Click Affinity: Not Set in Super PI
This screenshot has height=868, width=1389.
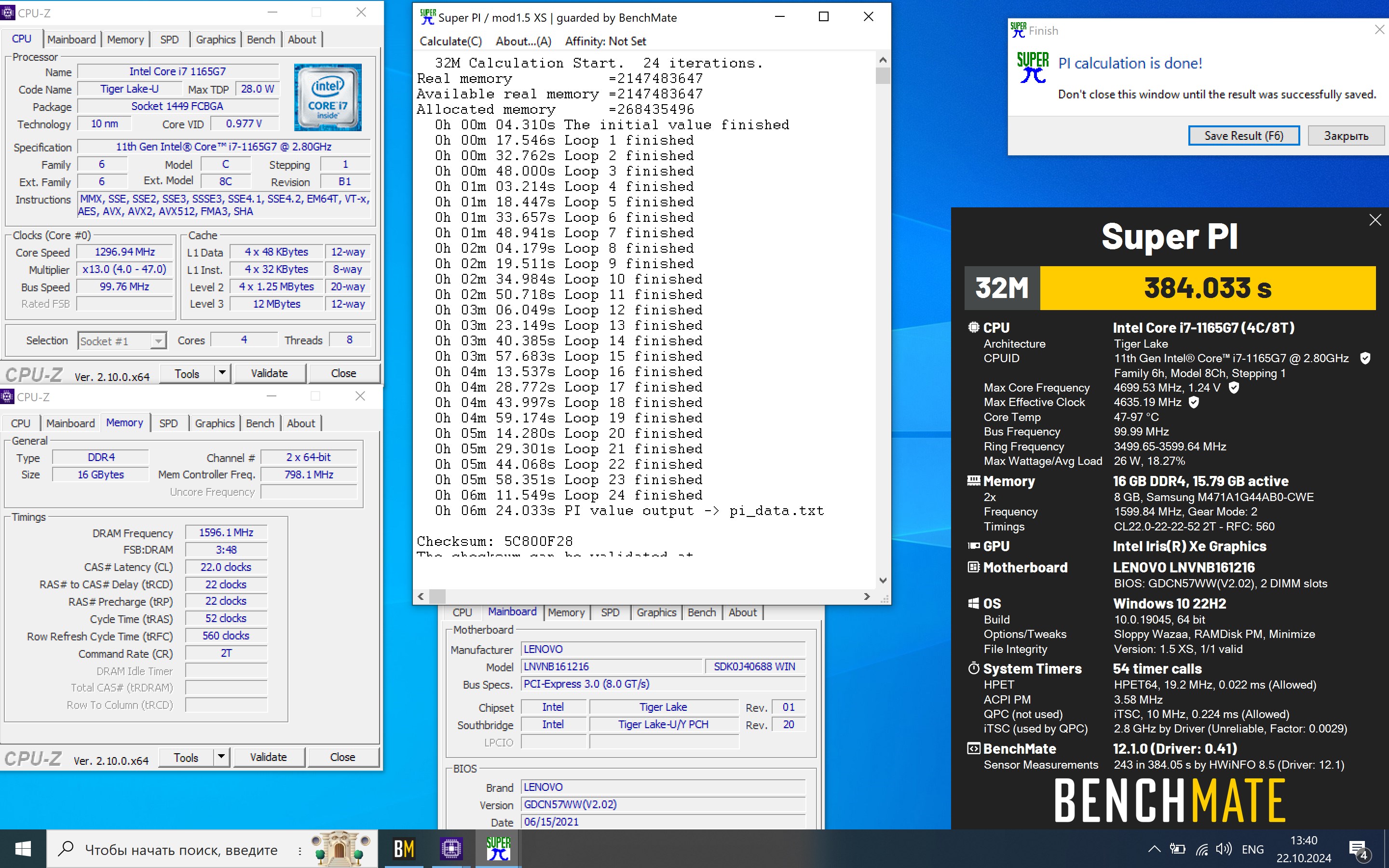[x=606, y=41]
